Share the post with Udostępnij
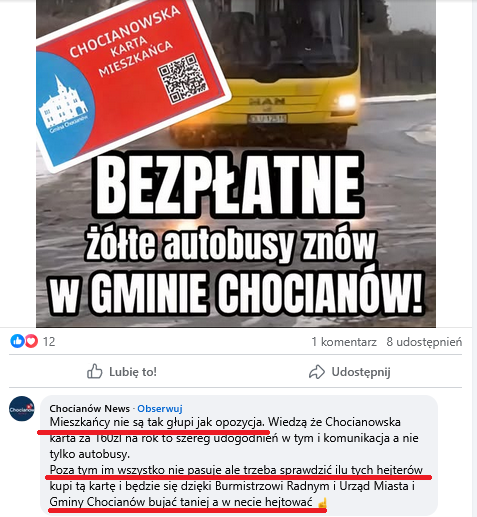This screenshot has height=517, width=477. (x=350, y=372)
